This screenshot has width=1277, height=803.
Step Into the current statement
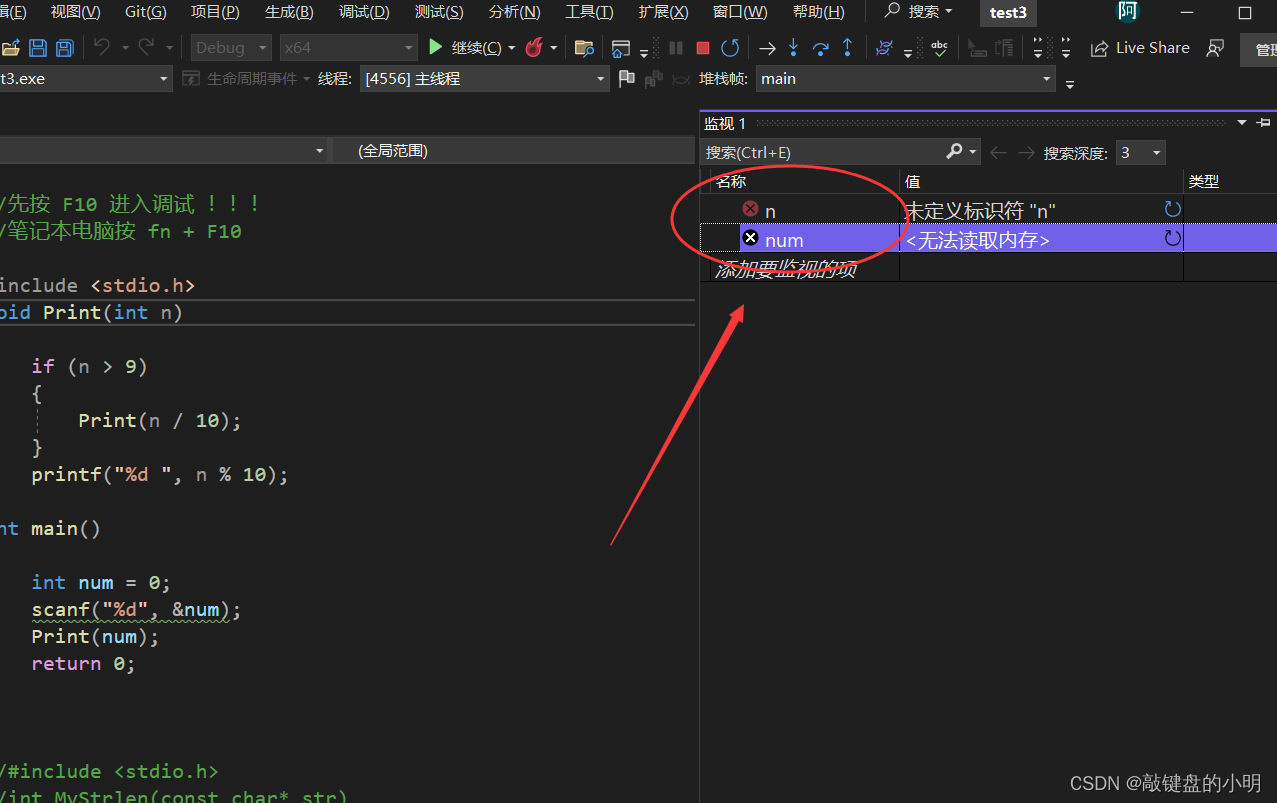click(793, 48)
